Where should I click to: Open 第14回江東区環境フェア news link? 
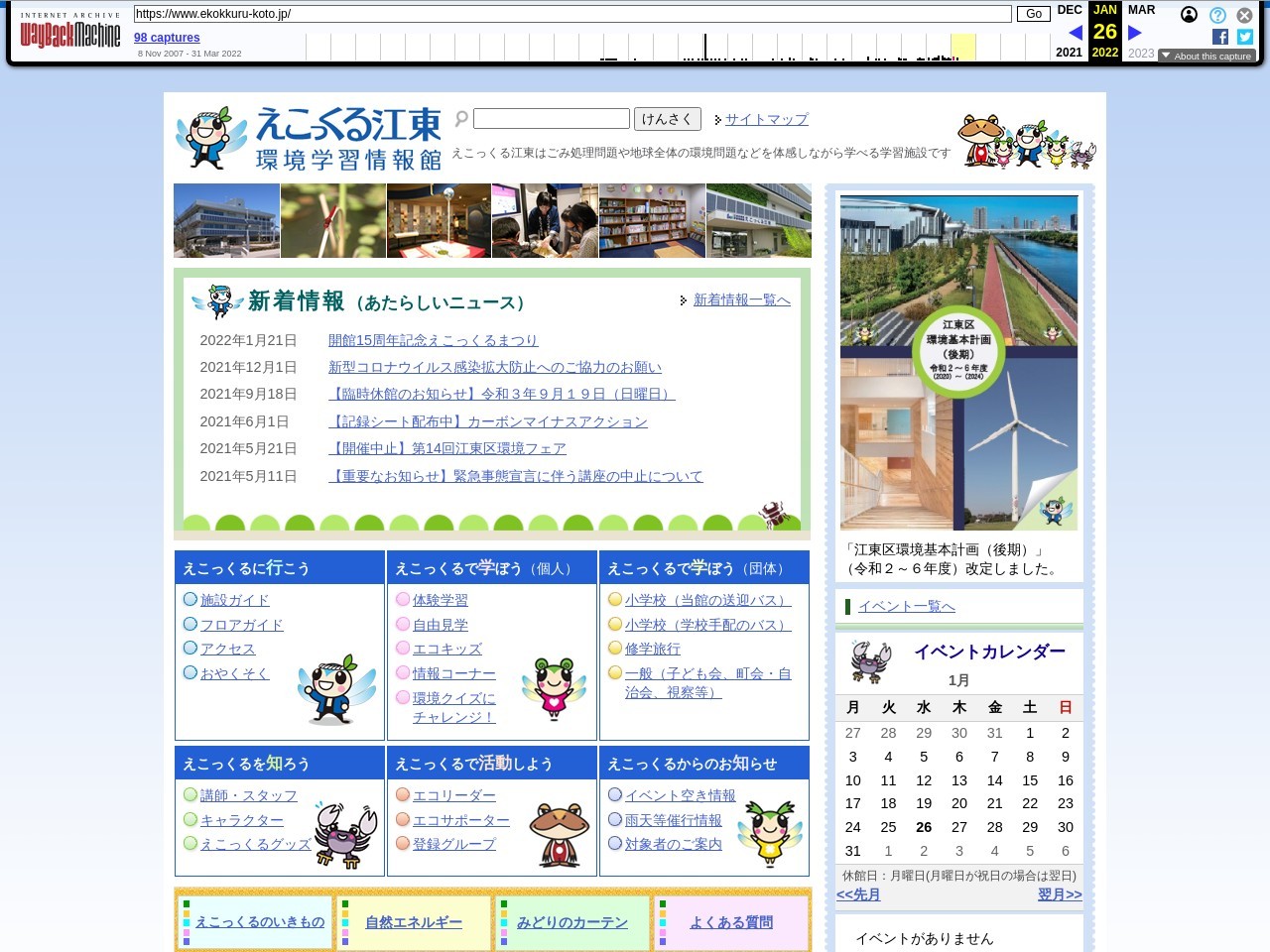point(447,448)
